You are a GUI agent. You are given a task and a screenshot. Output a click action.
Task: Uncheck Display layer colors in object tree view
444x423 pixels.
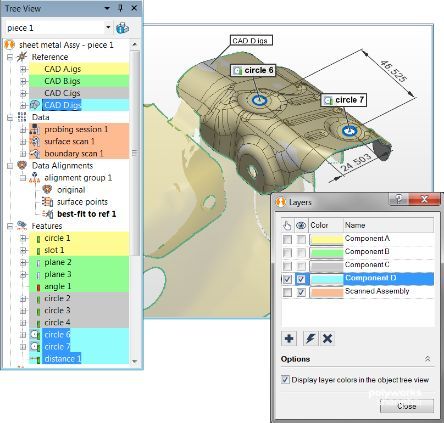pyautogui.click(x=285, y=380)
